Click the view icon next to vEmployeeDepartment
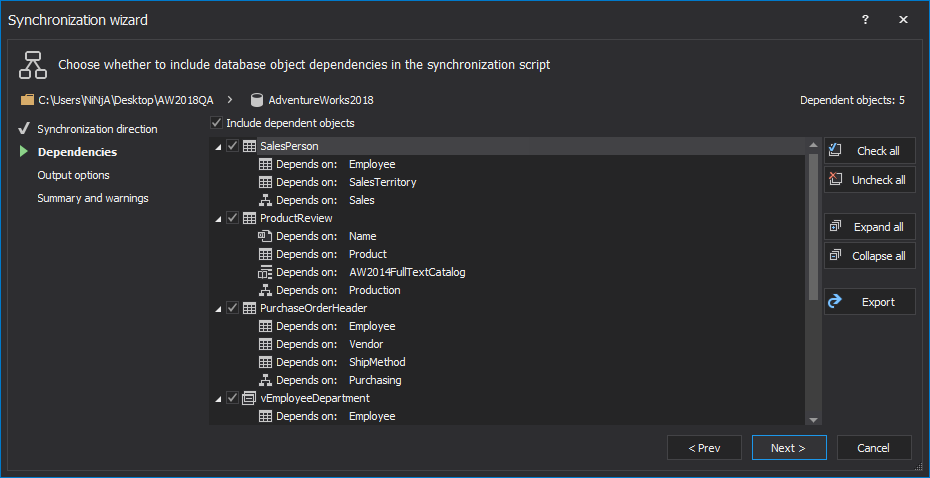 249,398
